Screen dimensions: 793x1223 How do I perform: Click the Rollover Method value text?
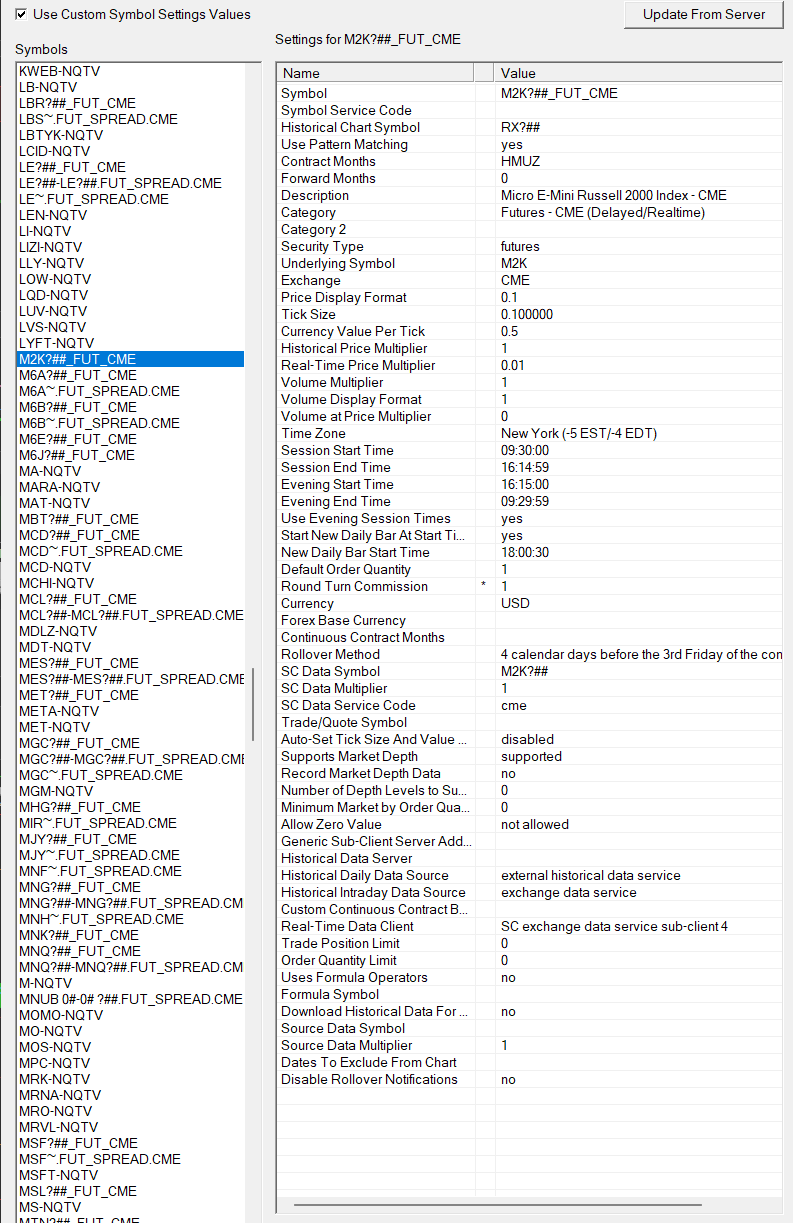click(x=641, y=654)
